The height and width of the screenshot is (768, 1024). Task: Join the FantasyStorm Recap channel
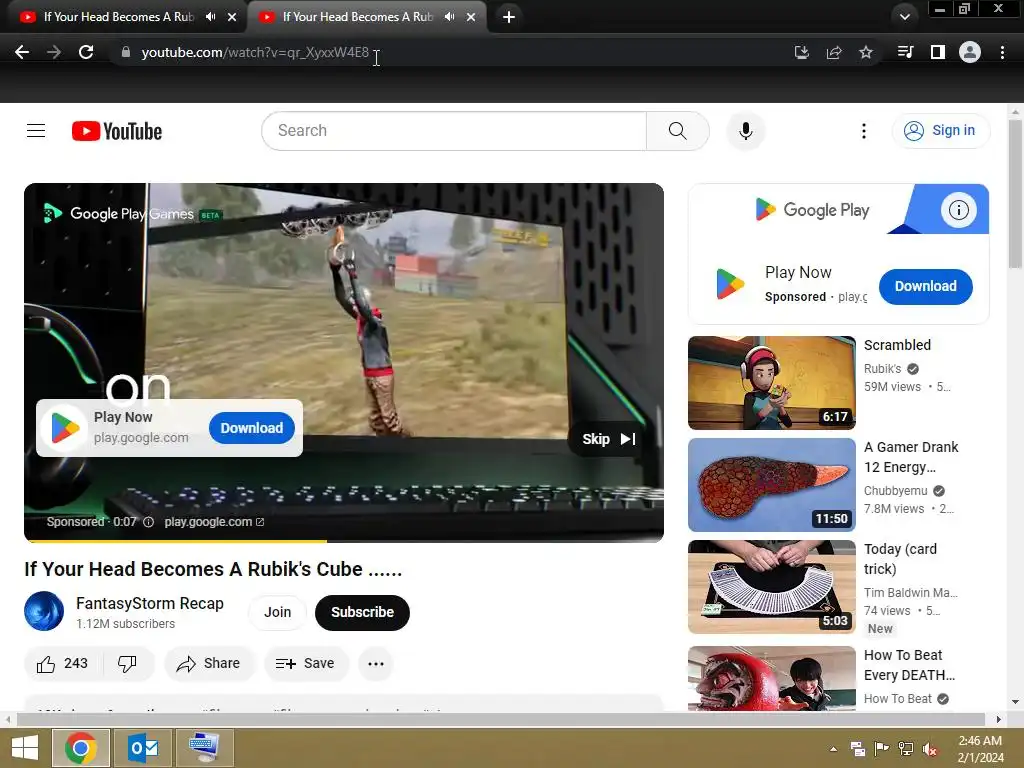coord(278,612)
